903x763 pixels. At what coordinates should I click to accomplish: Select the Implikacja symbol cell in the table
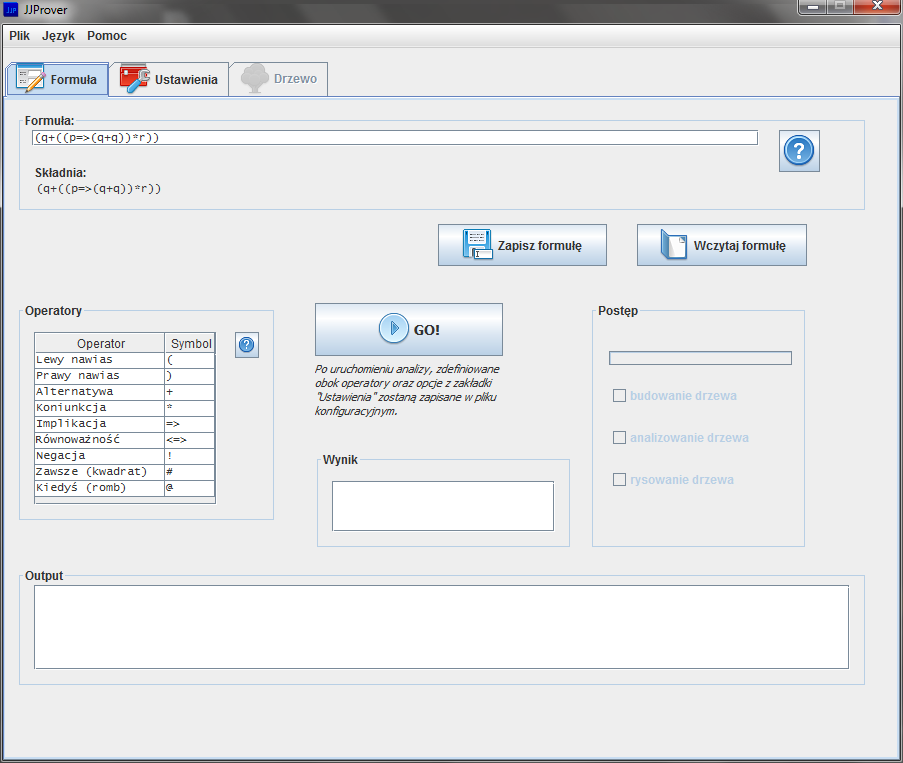pyautogui.click(x=189, y=424)
